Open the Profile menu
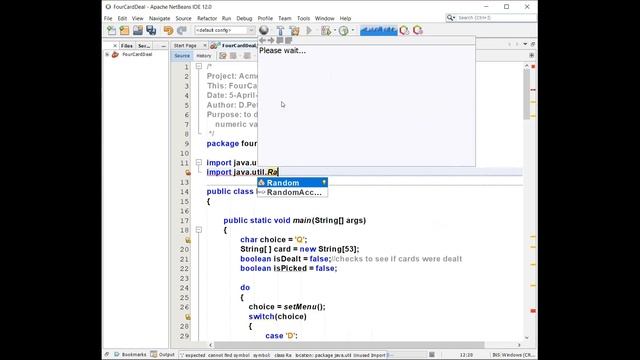Viewport: 640px width, 360px height. (x=265, y=18)
